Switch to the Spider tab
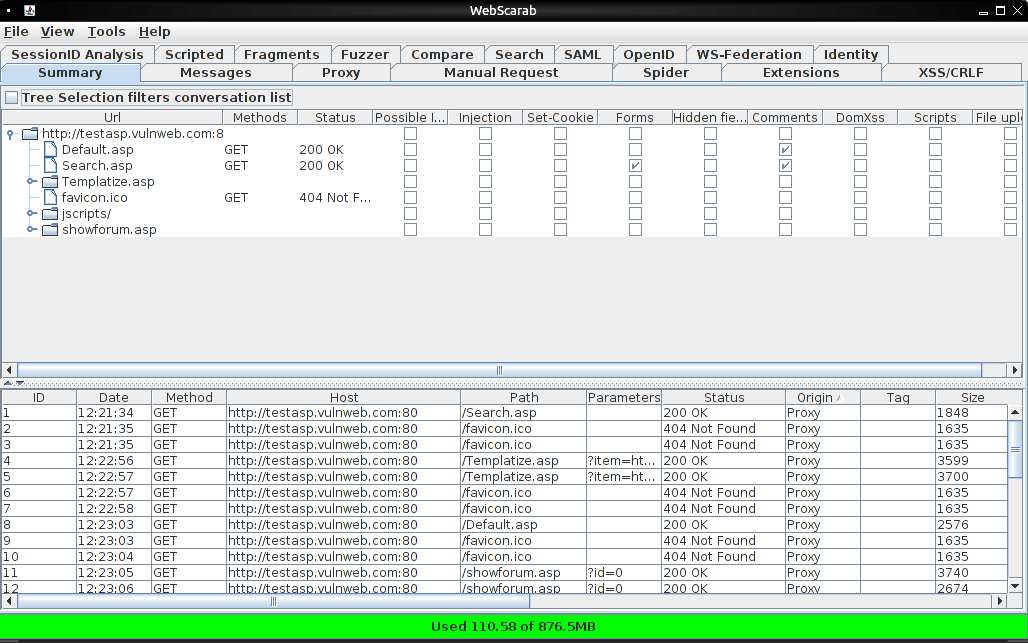The height and width of the screenshot is (643, 1028). click(x=666, y=73)
